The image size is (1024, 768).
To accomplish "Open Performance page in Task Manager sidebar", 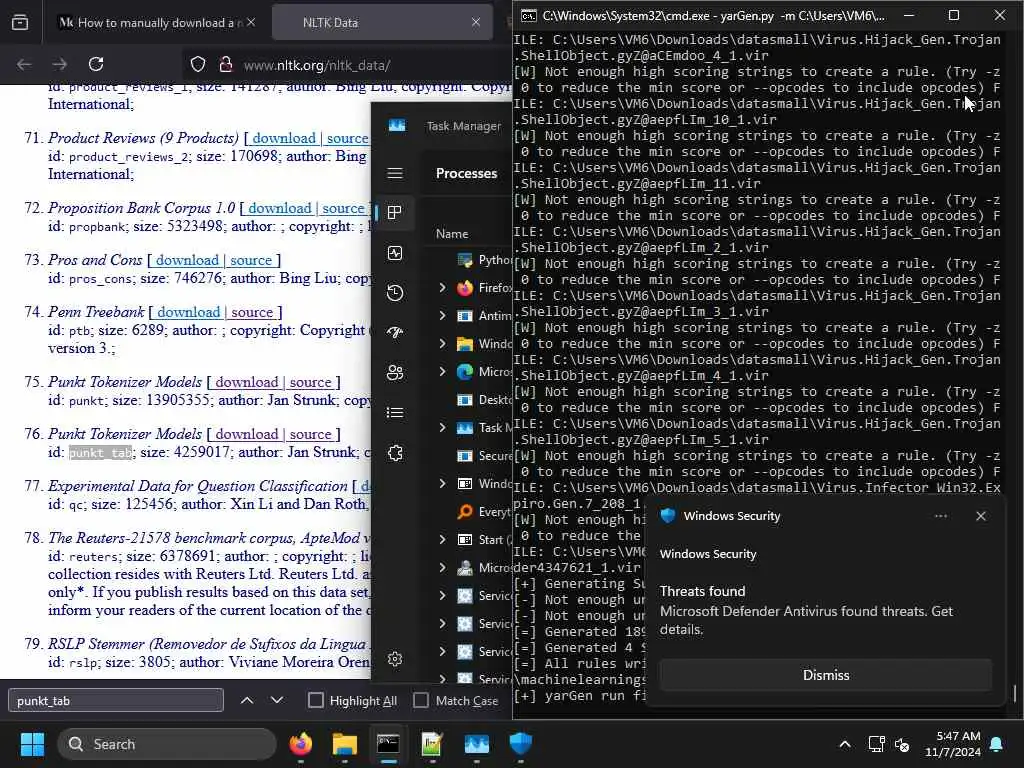I will (395, 253).
